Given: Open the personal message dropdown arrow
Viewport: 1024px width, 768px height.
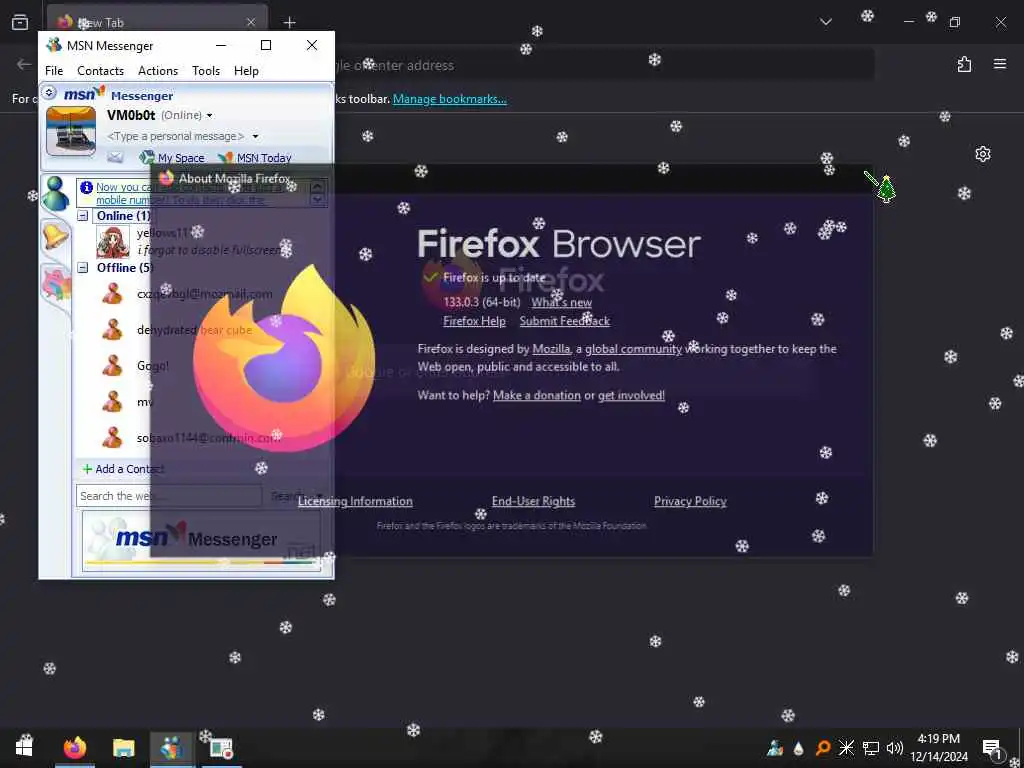Looking at the screenshot, I should (255, 136).
